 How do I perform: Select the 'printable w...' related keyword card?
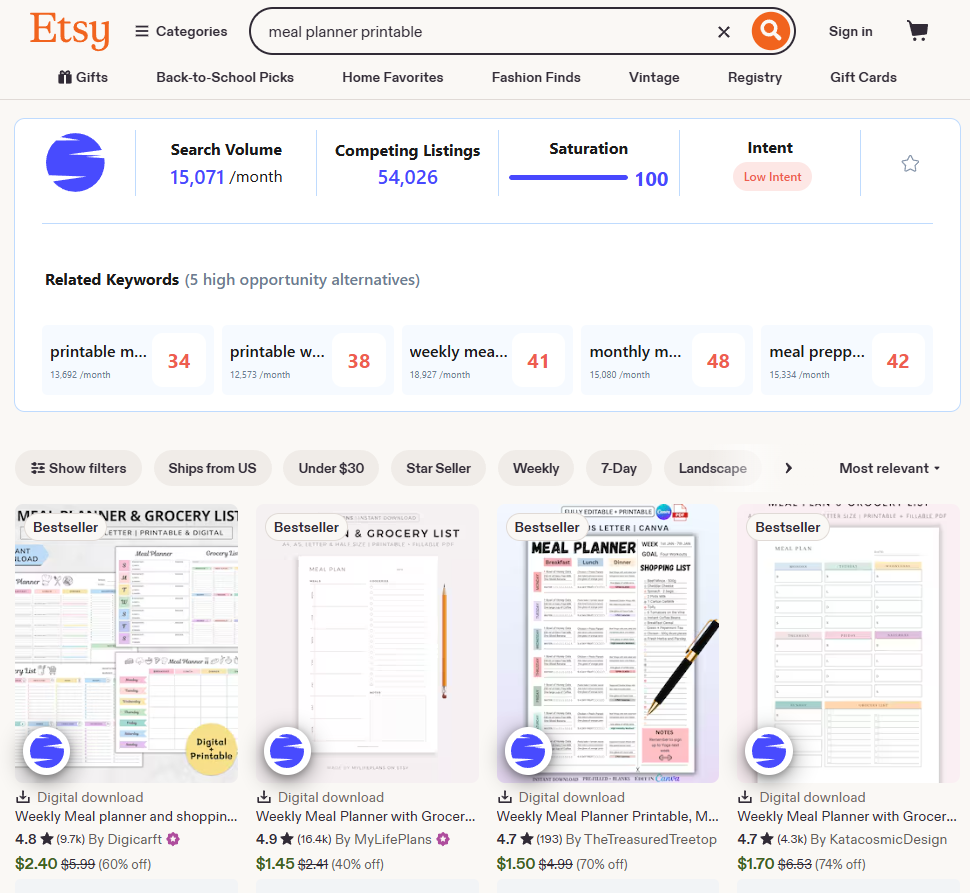[x=307, y=361]
